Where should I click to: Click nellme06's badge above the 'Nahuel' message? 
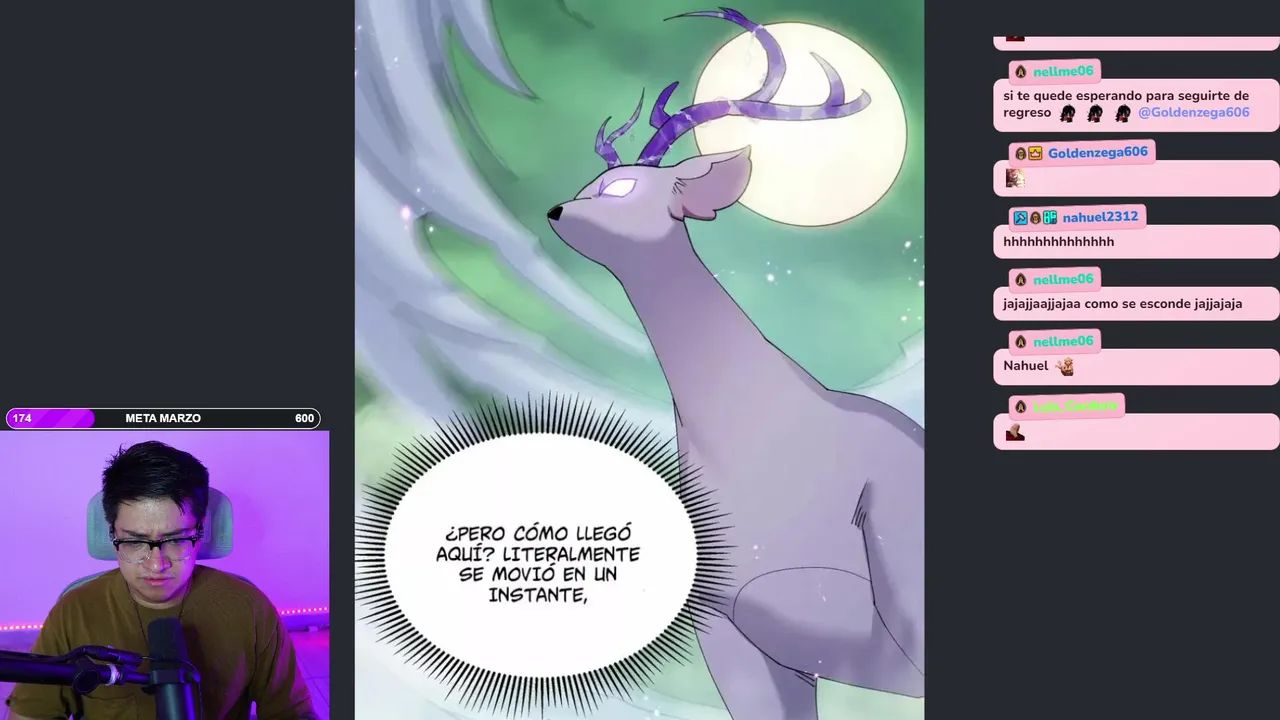[x=1020, y=342]
